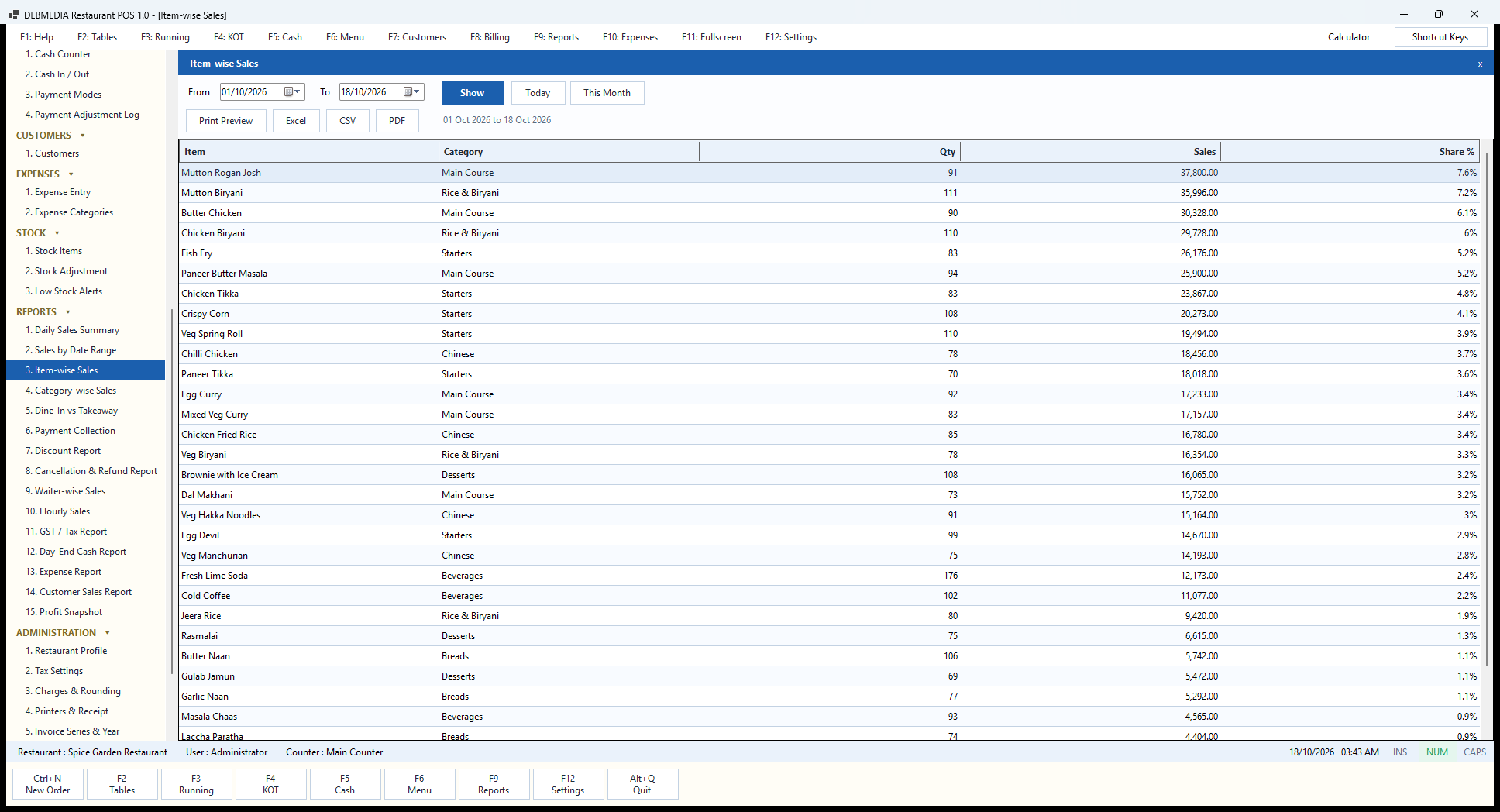Click the F9 Reports bottom button
Screen dimensions: 1500x812
pyautogui.click(x=494, y=784)
